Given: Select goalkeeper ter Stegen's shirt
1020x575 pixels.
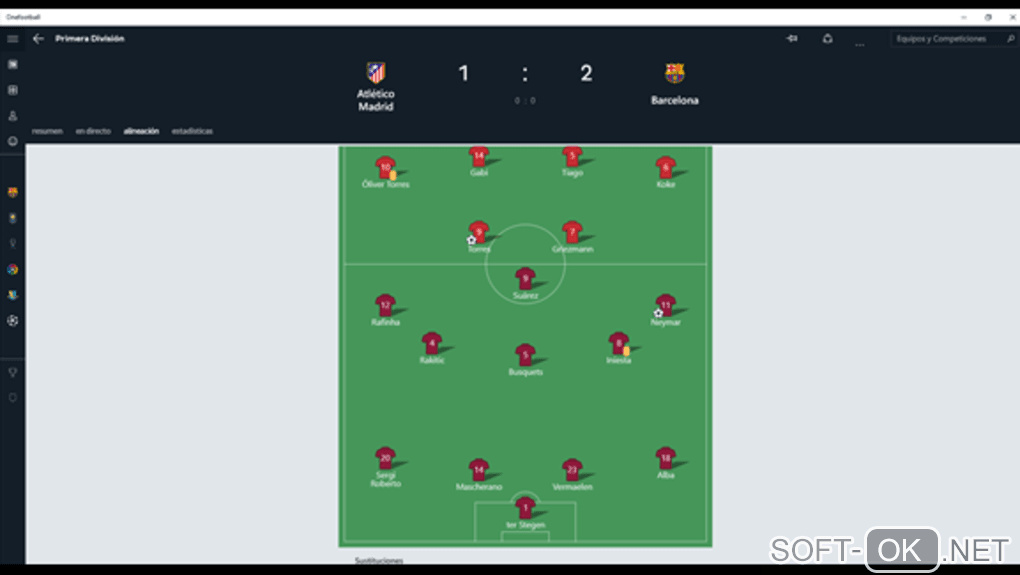Looking at the screenshot, I should [x=525, y=508].
